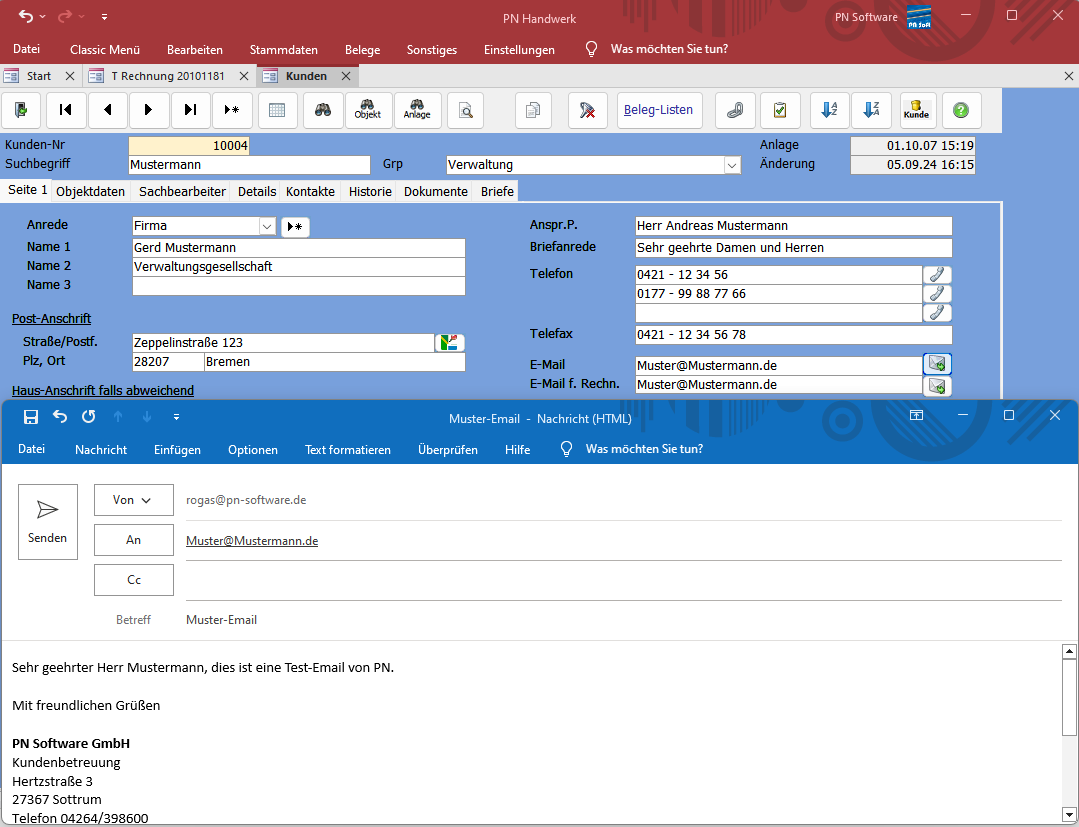This screenshot has width=1079, height=827.
Task: Go to the previous customer record
Action: (x=107, y=110)
